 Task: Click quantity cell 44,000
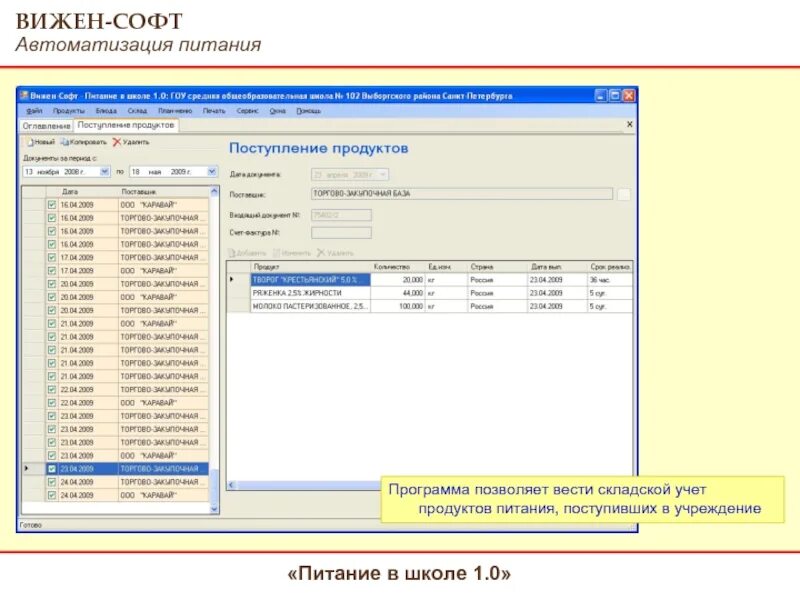pyautogui.click(x=398, y=293)
